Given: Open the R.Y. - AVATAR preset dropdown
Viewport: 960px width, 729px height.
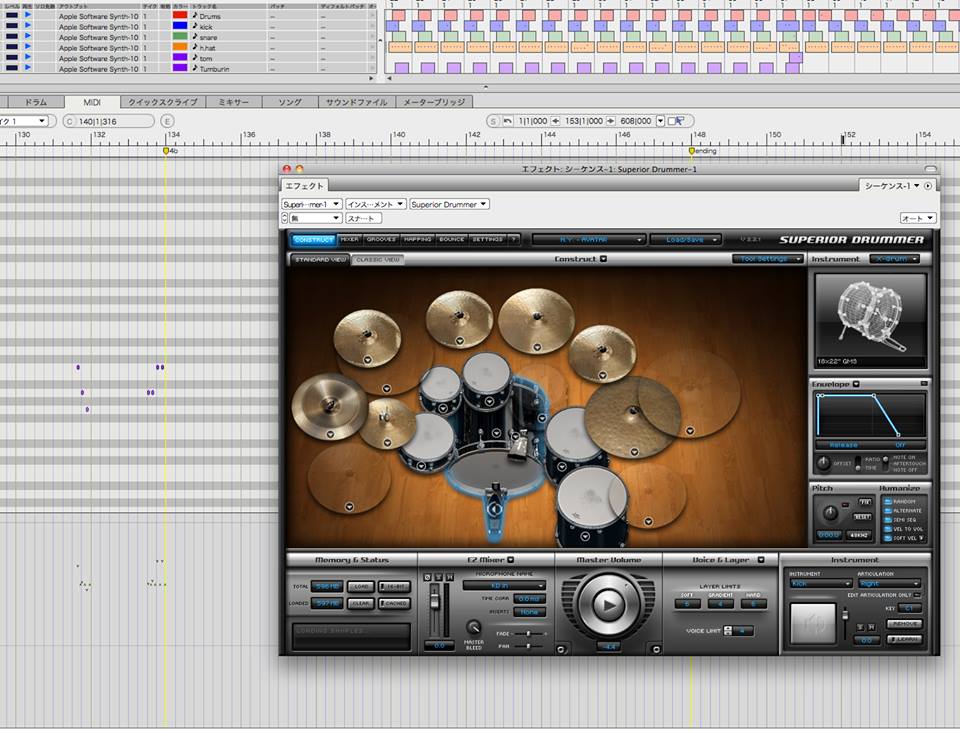Looking at the screenshot, I should (x=588, y=239).
